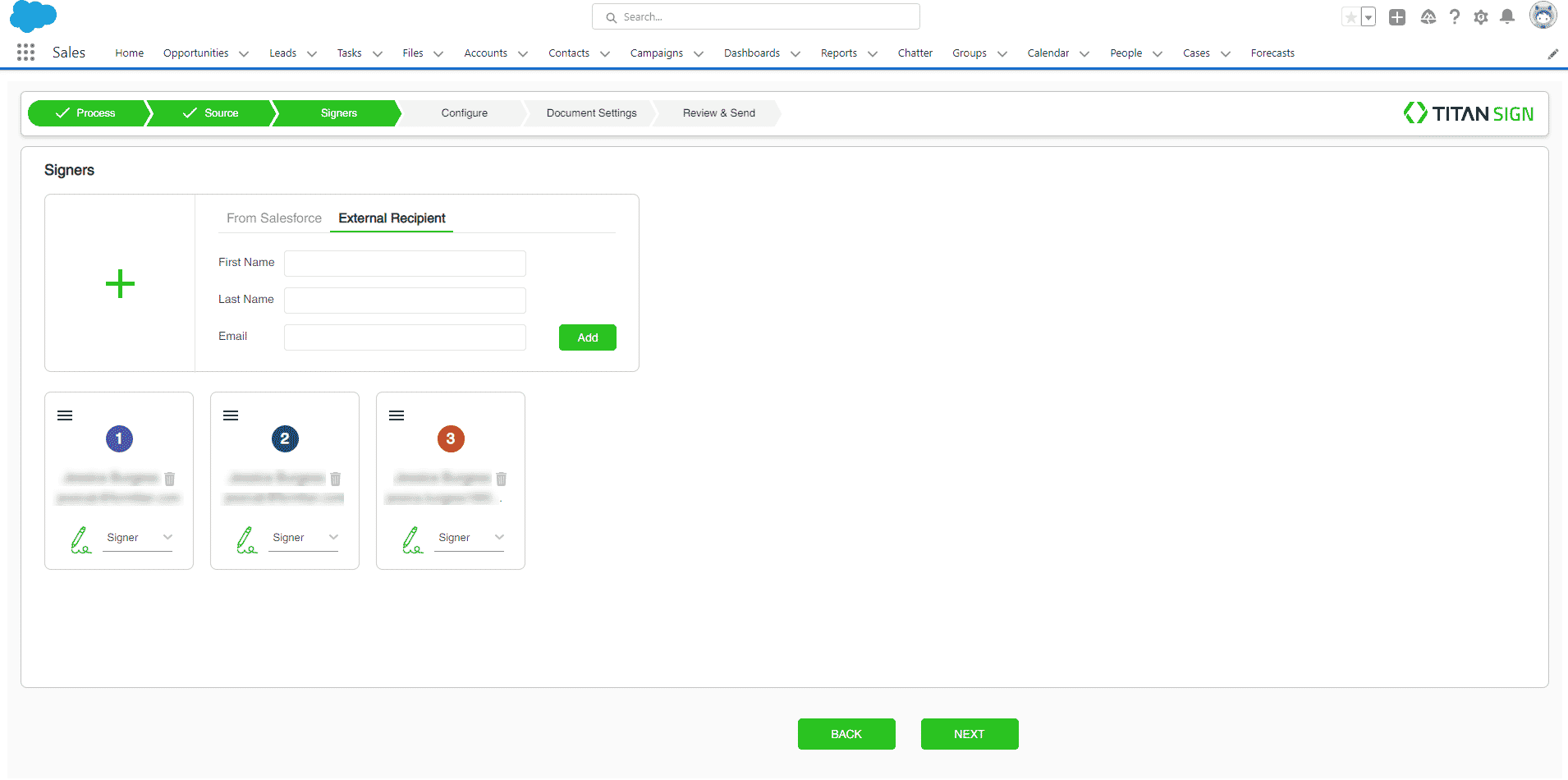Go to the Configure step

[x=464, y=113]
